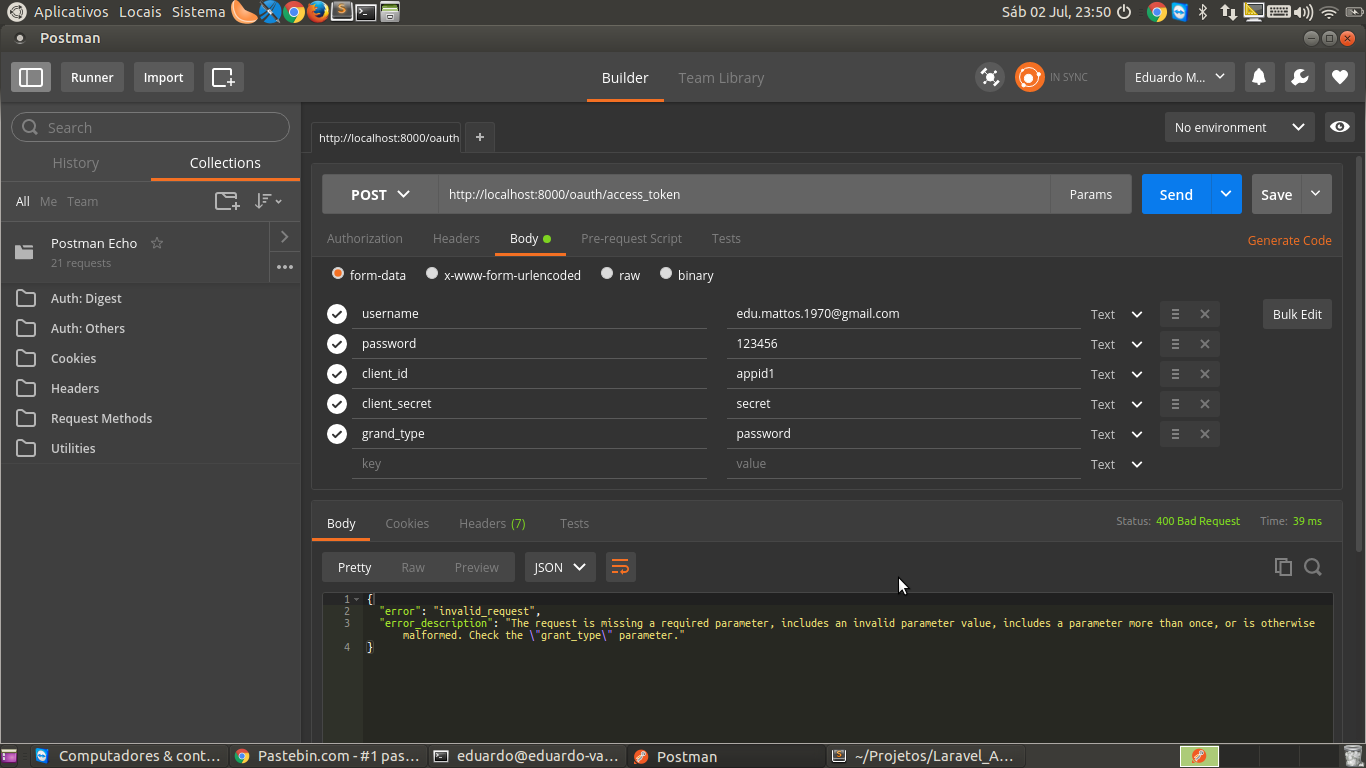
Task: Click the Params button
Action: [x=1091, y=194]
